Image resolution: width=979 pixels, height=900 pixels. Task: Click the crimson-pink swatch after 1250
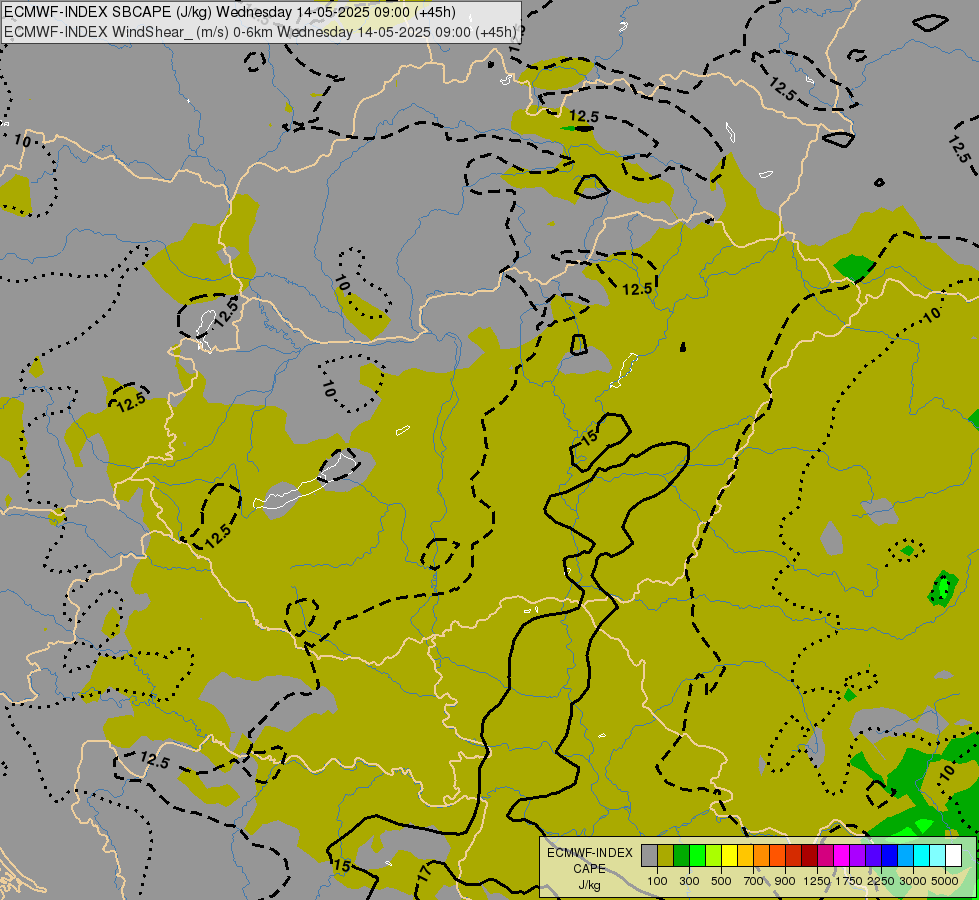pyautogui.click(x=826, y=856)
